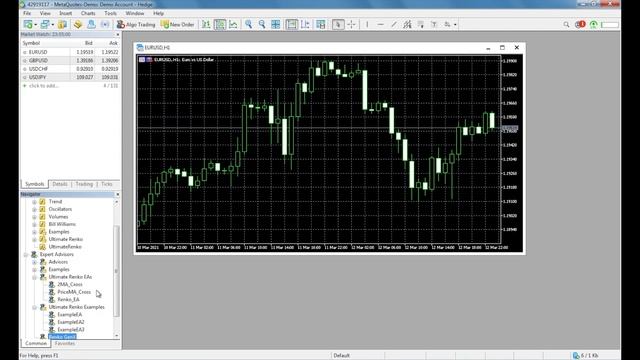Click 'click to add...' symbol field
The height and width of the screenshot is (360, 640).
point(44,86)
